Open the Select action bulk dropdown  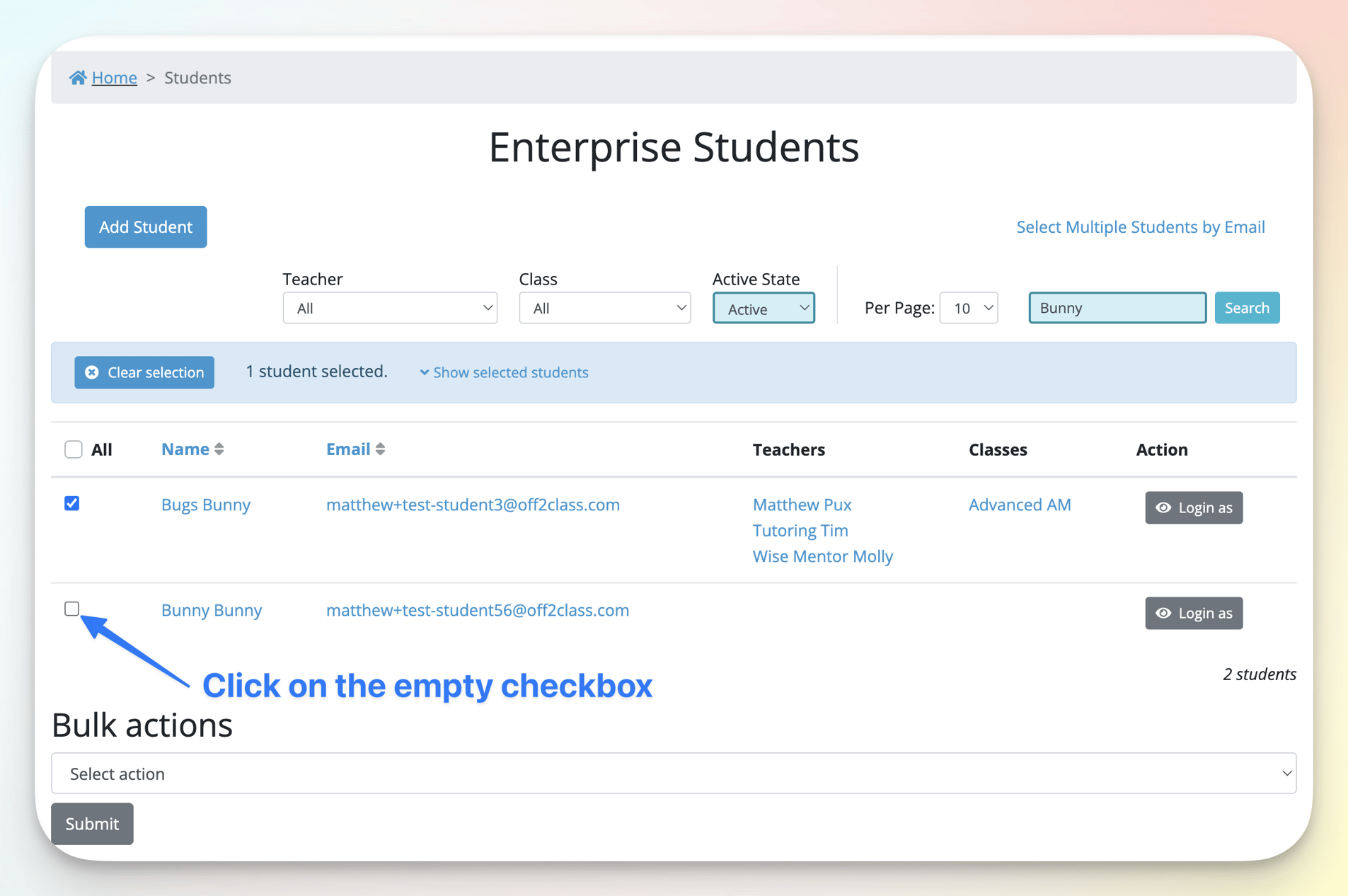point(673,773)
